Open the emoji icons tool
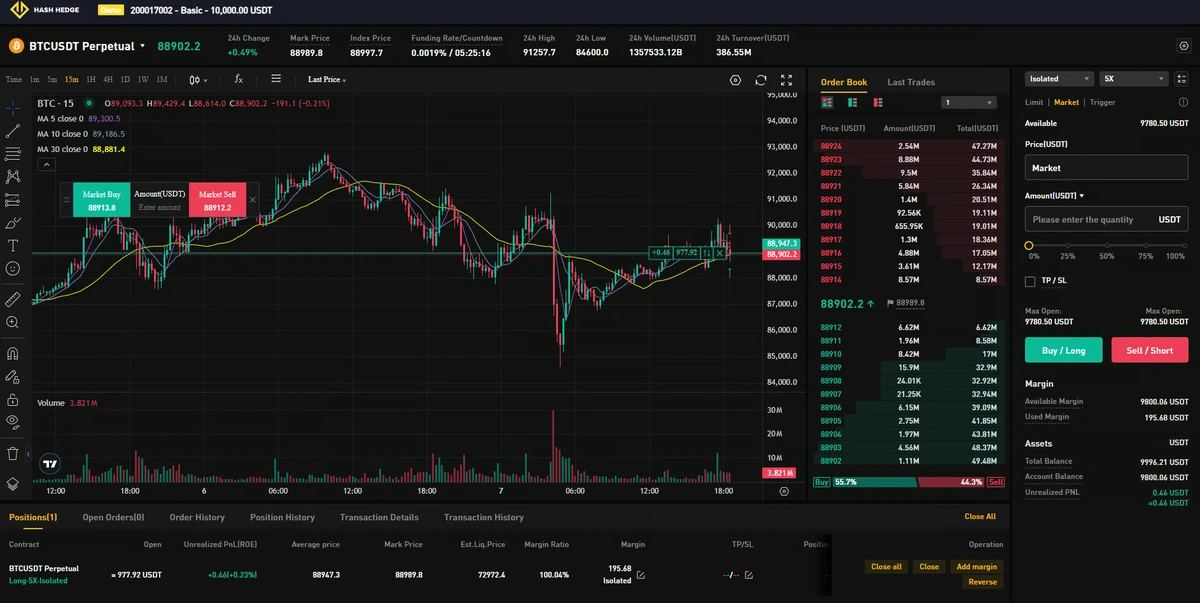1200x603 pixels. click(13, 268)
